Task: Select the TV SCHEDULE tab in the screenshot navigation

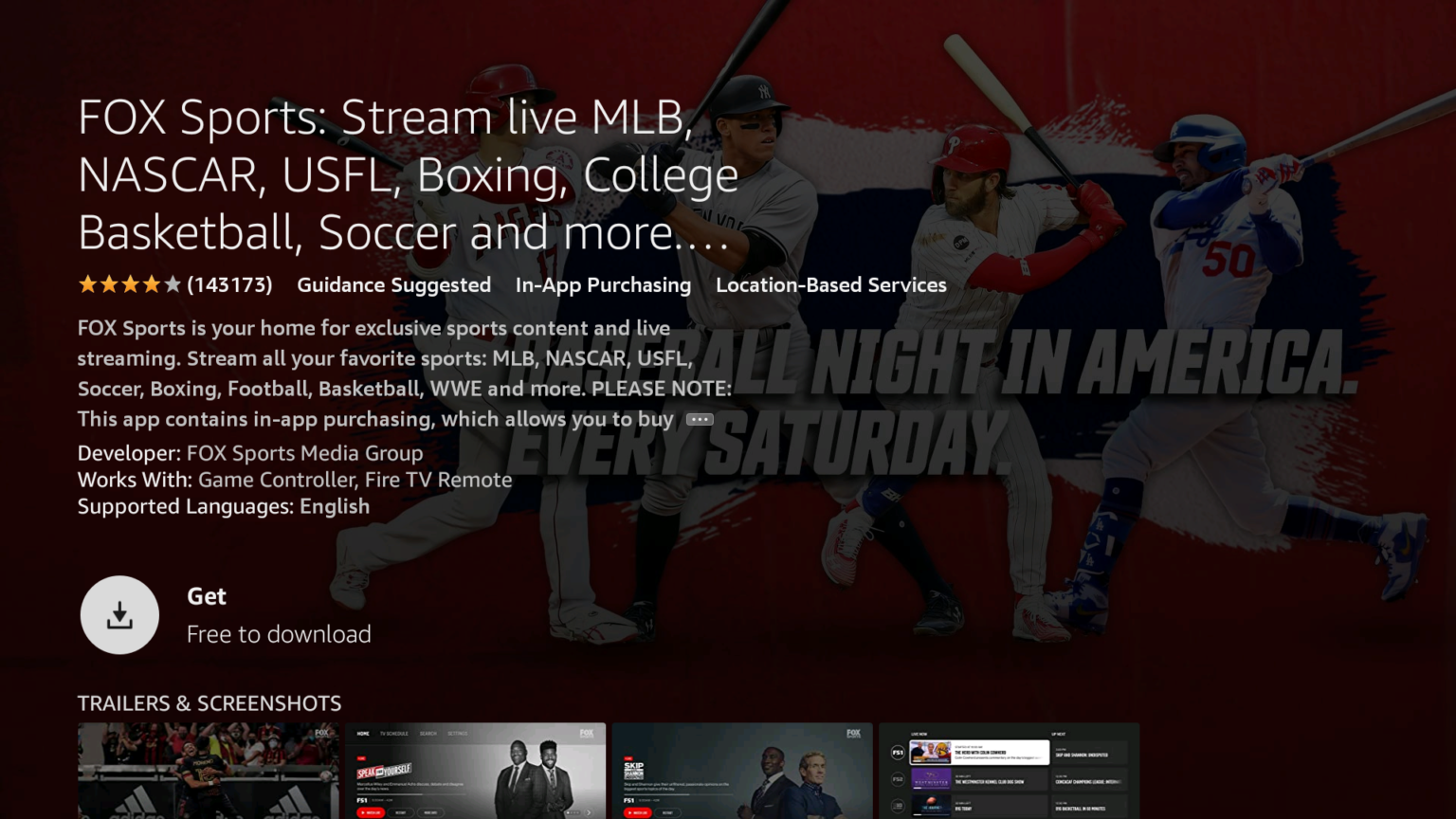Action: [x=394, y=734]
